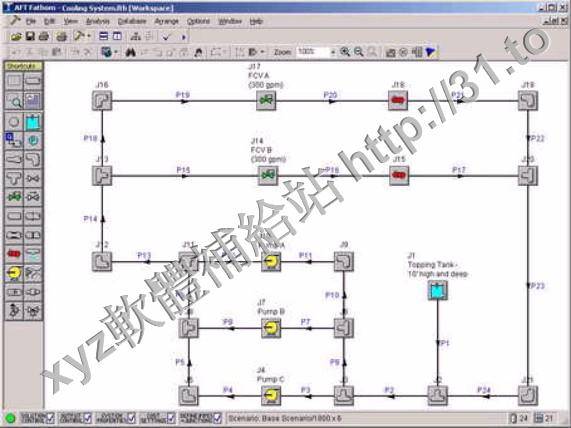Click the junction count 21 indicator
Image resolution: width=571 pixels, height=428 pixels.
click(545, 418)
